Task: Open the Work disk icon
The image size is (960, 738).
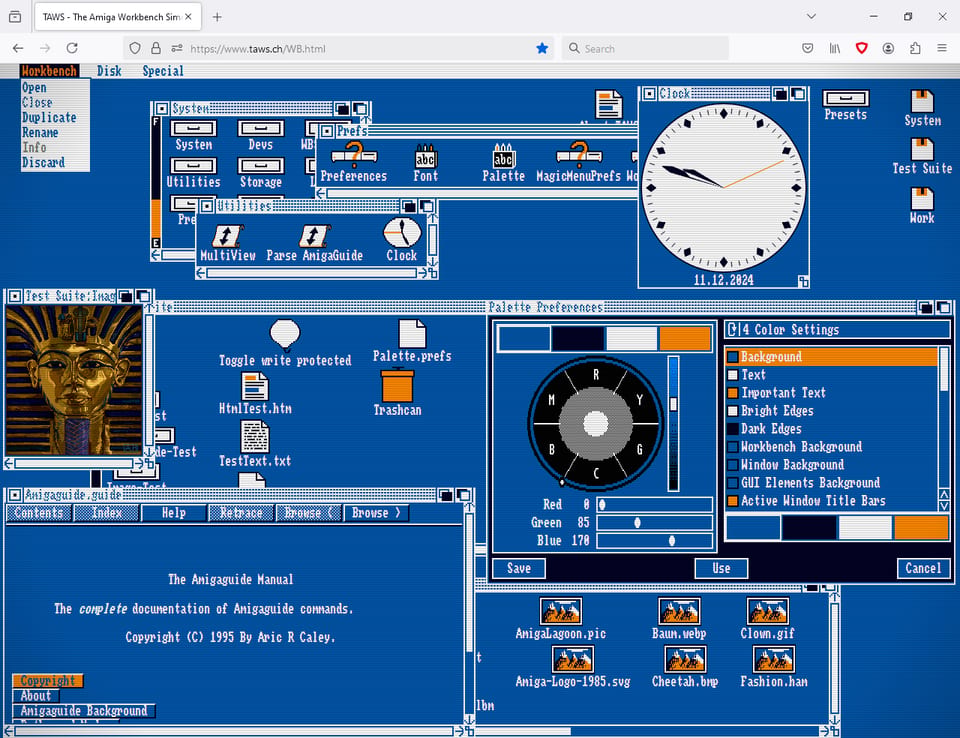Action: pos(922,206)
